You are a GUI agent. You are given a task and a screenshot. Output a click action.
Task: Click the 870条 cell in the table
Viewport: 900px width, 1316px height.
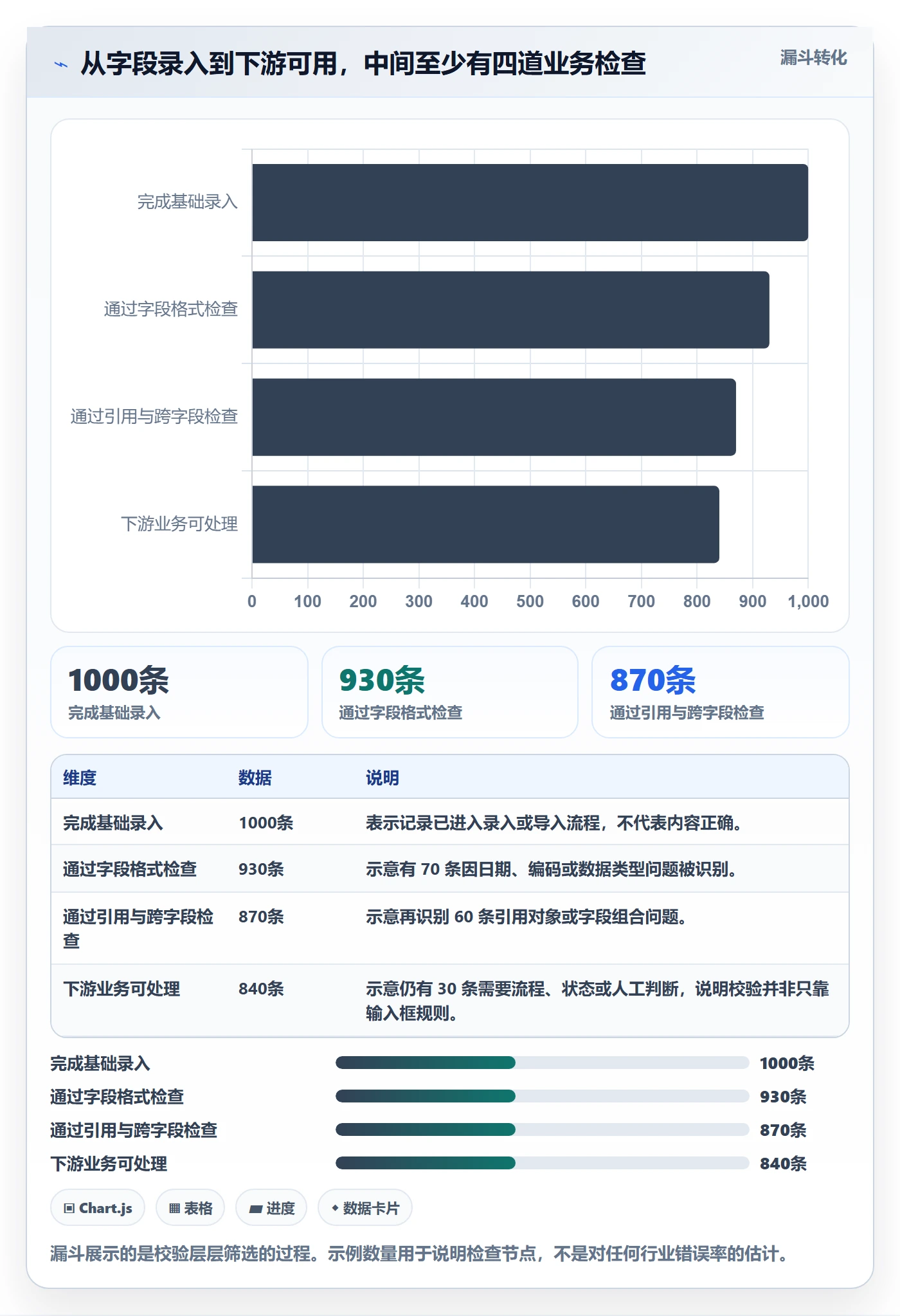pyautogui.click(x=262, y=917)
